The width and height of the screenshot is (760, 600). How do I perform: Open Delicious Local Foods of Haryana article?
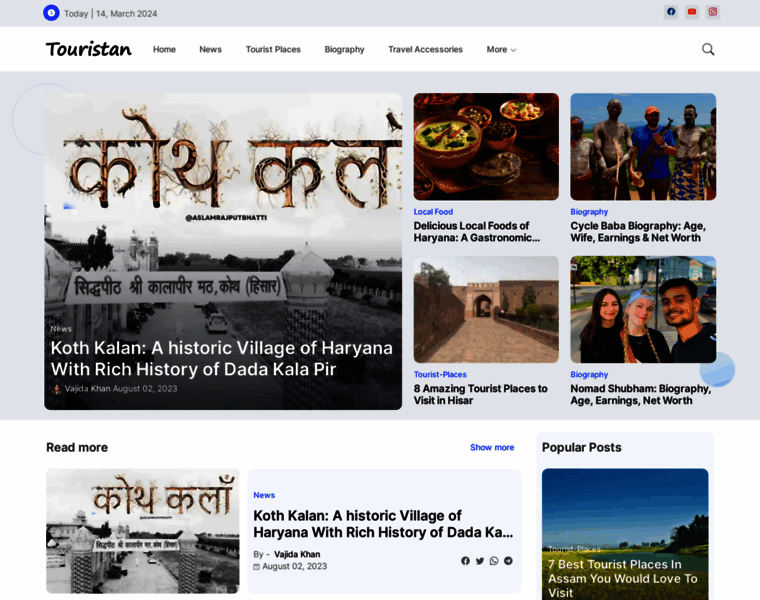point(476,232)
